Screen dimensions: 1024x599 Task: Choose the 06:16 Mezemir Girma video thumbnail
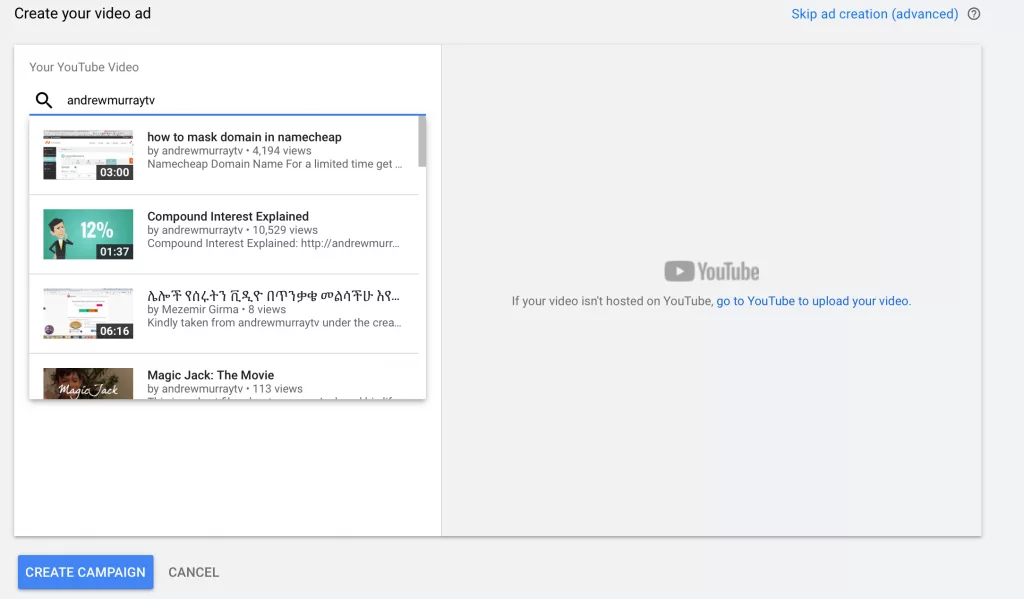(x=88, y=314)
